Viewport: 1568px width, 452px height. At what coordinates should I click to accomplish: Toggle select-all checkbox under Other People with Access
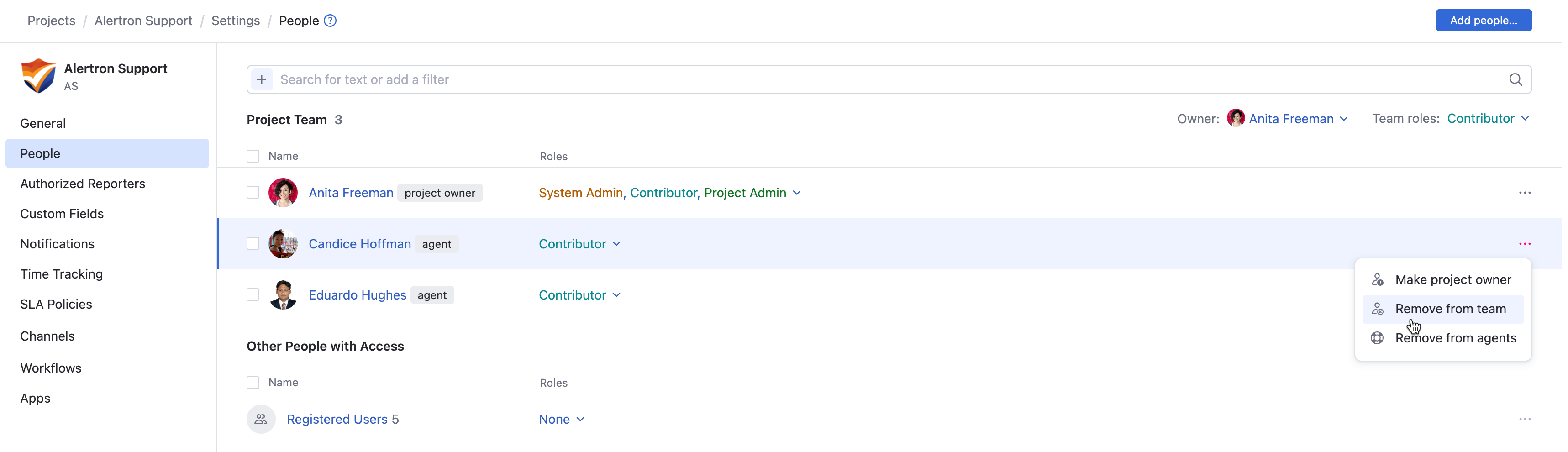pyautogui.click(x=253, y=383)
